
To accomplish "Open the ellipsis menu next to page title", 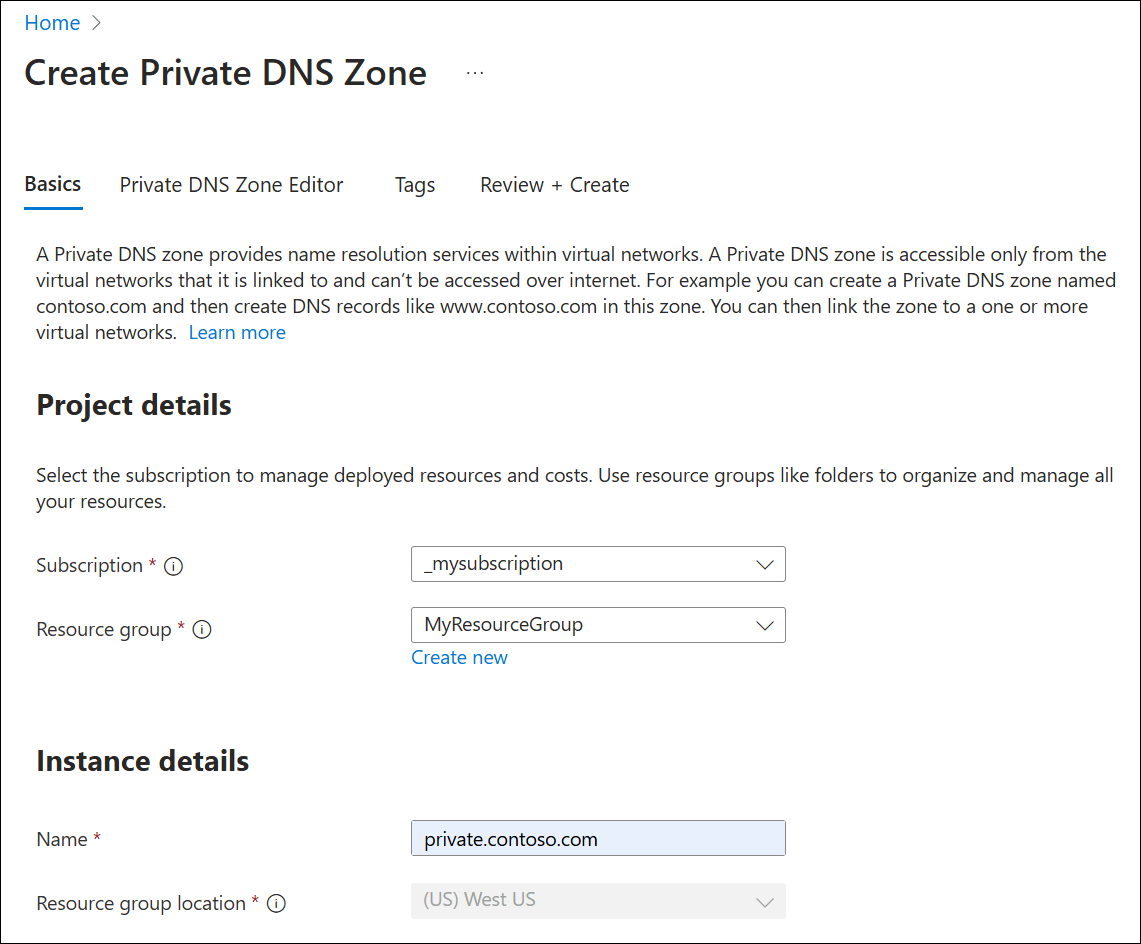I will click(x=475, y=71).
